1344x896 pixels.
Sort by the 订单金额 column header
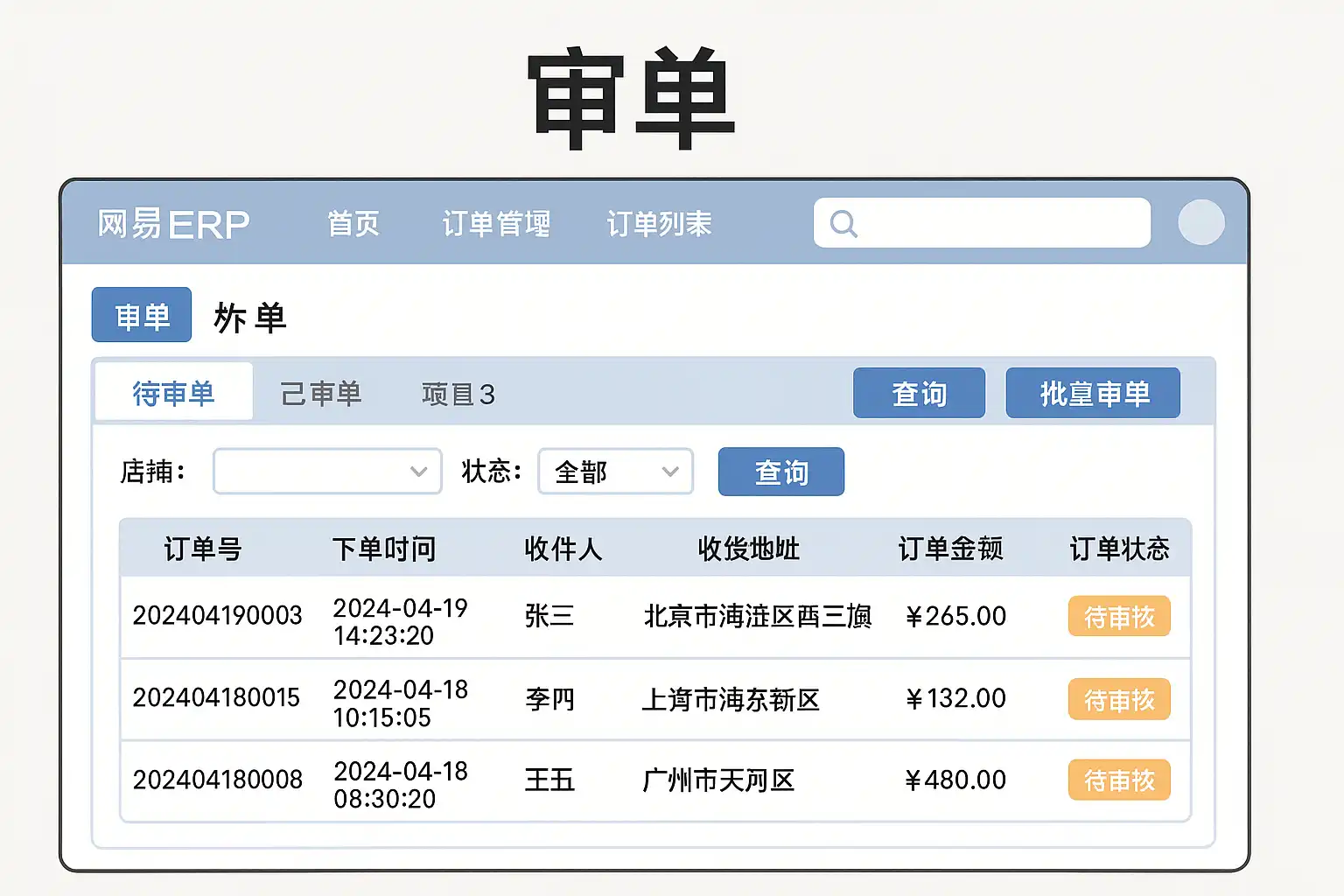[x=950, y=549]
